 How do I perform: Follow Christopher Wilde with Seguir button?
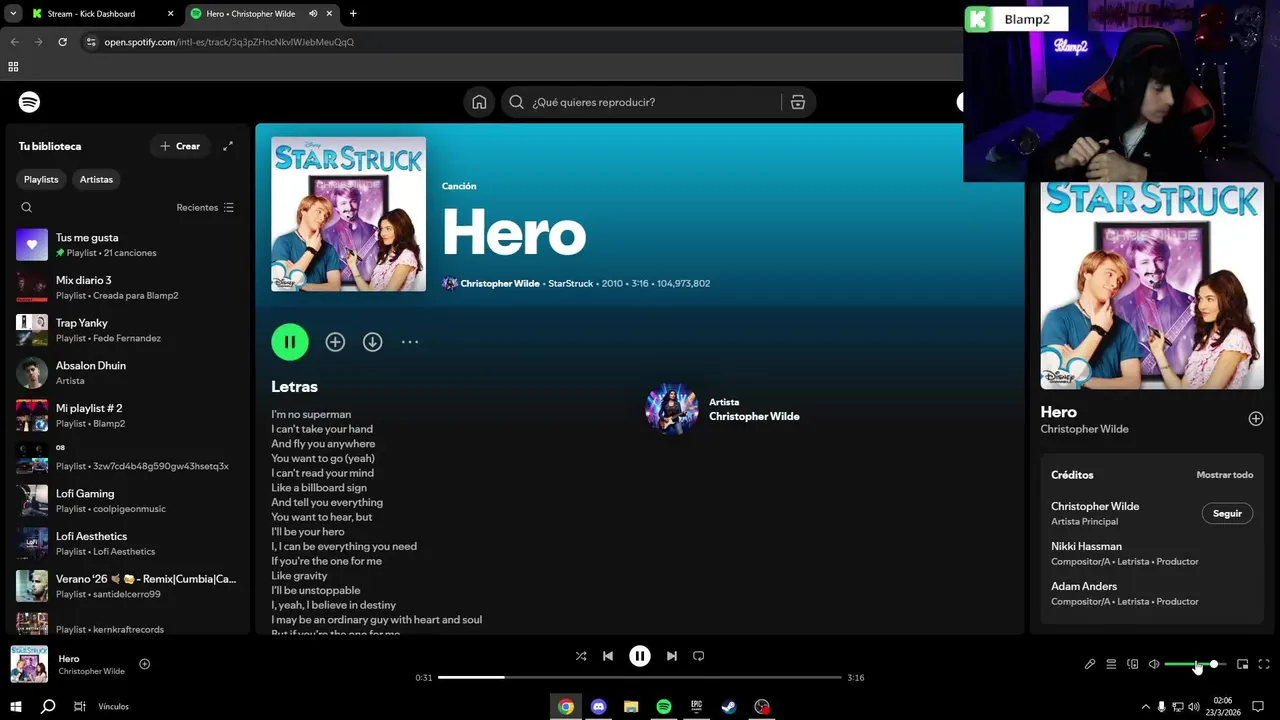coord(1227,513)
